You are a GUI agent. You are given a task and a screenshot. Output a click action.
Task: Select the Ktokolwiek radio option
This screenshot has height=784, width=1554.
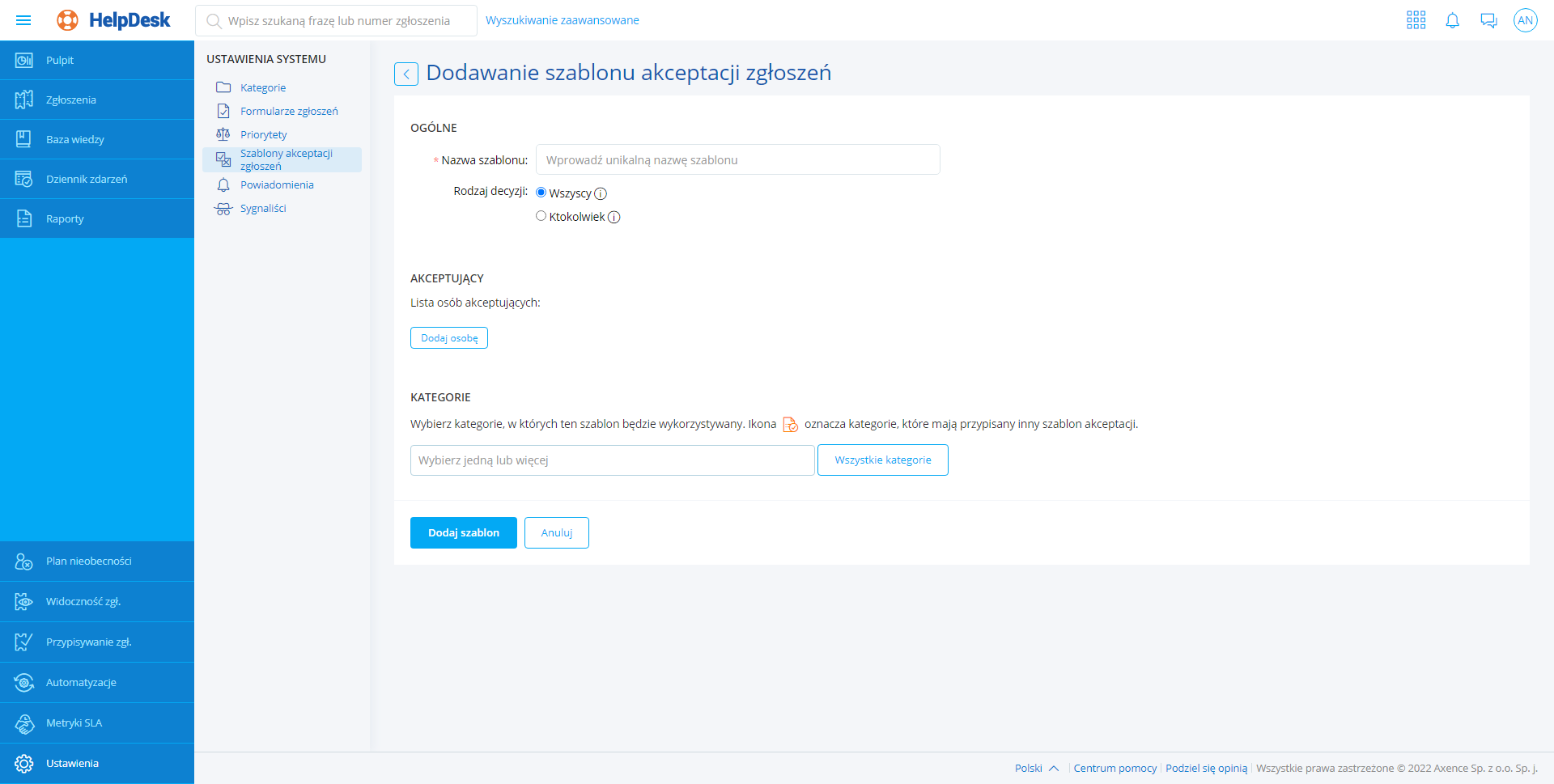pos(541,216)
